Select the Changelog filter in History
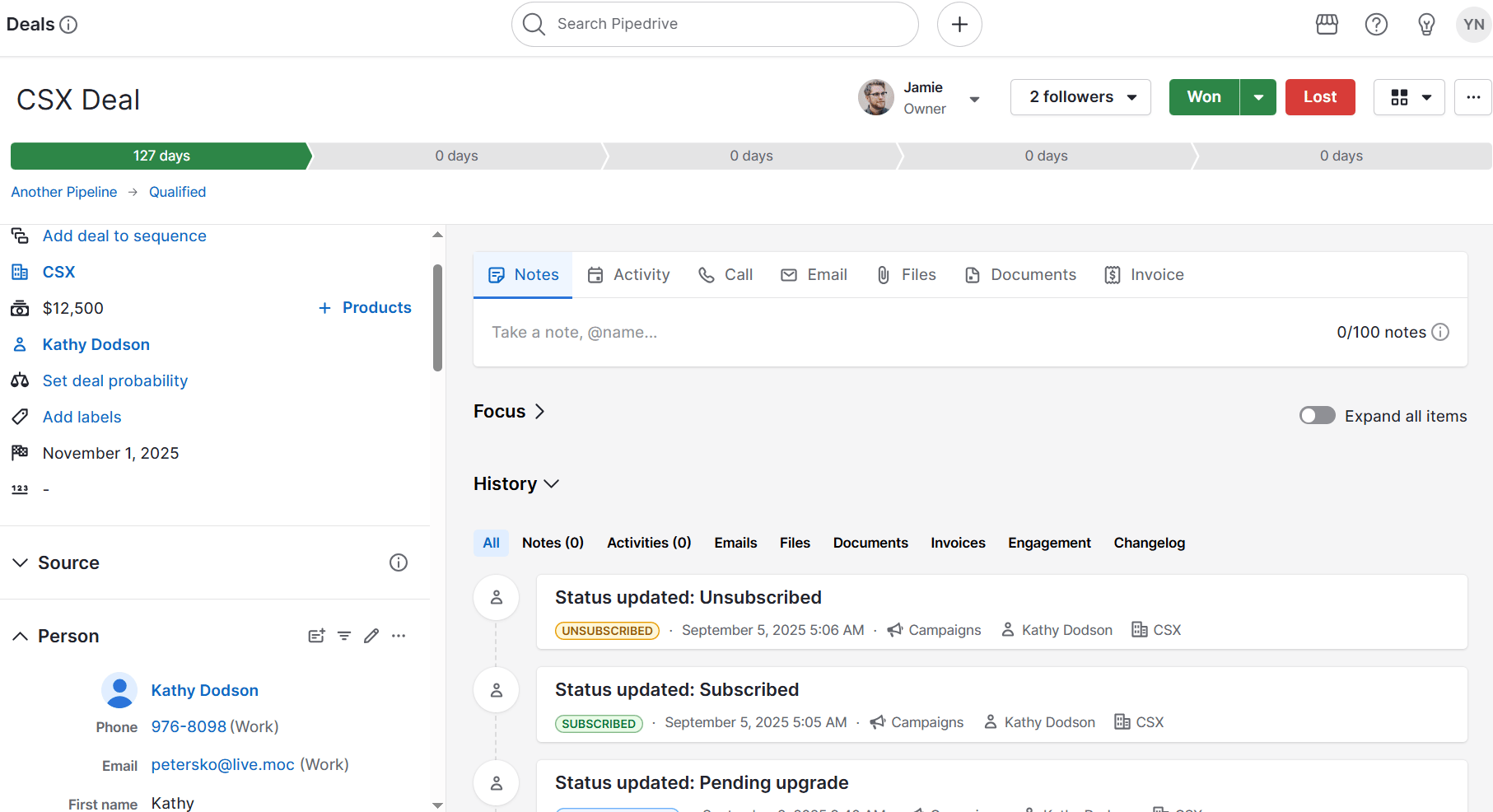The width and height of the screenshot is (1493, 812). point(1149,543)
